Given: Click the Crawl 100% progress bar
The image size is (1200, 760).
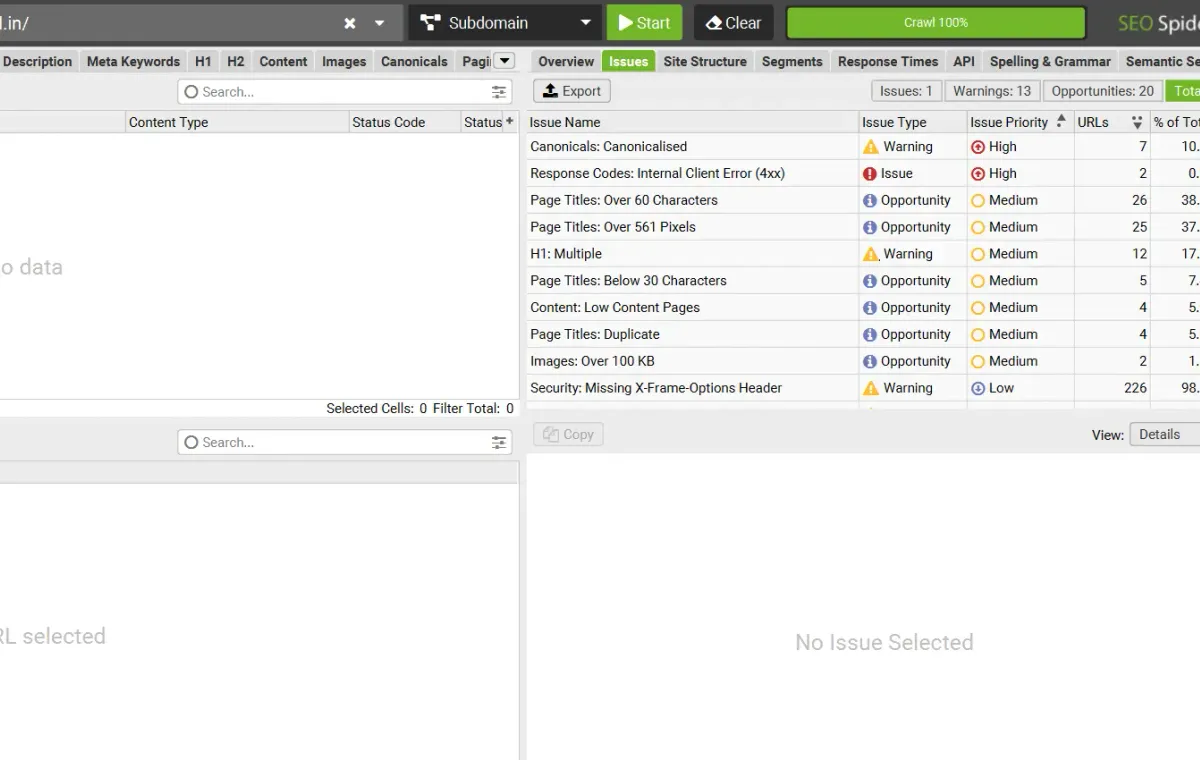Looking at the screenshot, I should tap(936, 22).
